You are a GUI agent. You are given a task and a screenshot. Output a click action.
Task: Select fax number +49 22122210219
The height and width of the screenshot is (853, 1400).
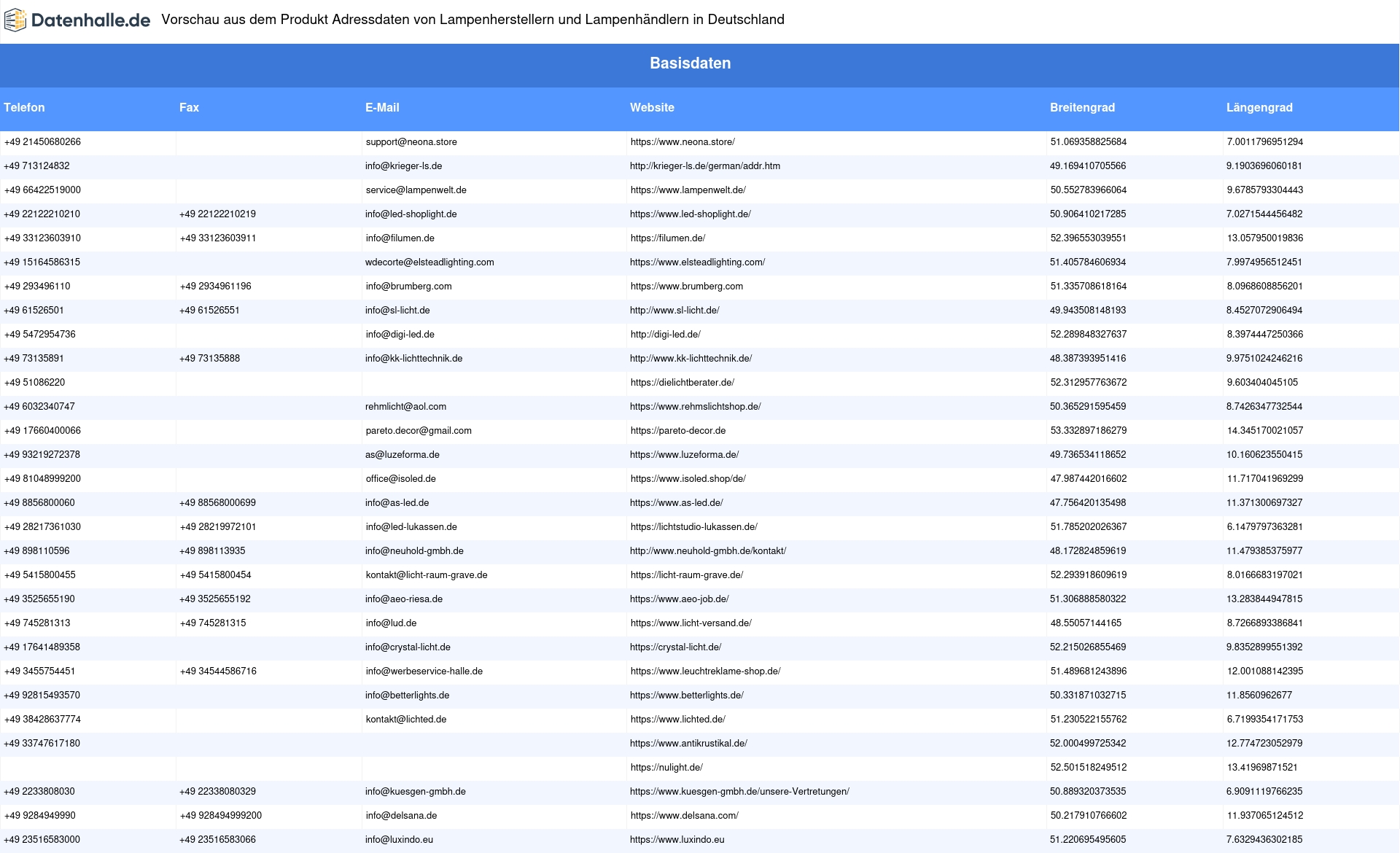click(217, 214)
